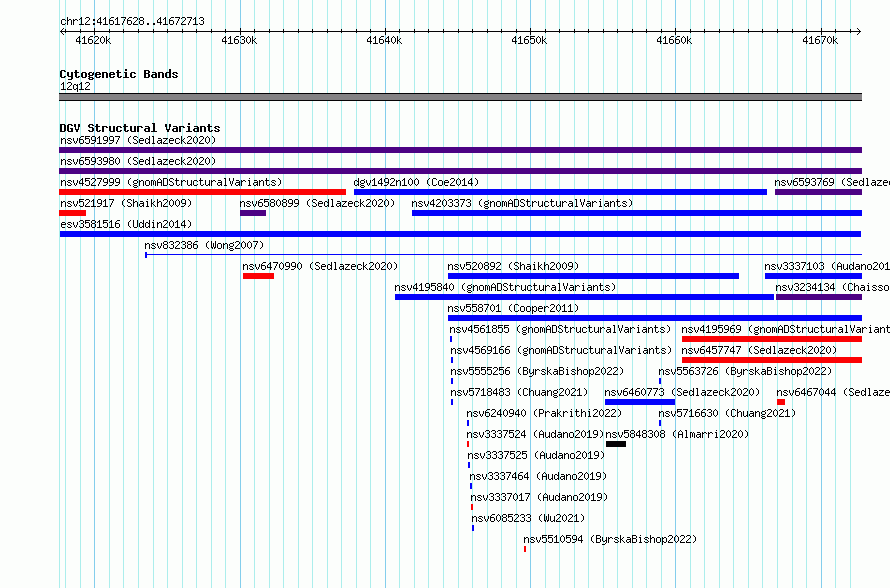Viewport: 890px width, 588px height.
Task: Select the blue nsv4203373 variant bar
Action: tap(637, 213)
